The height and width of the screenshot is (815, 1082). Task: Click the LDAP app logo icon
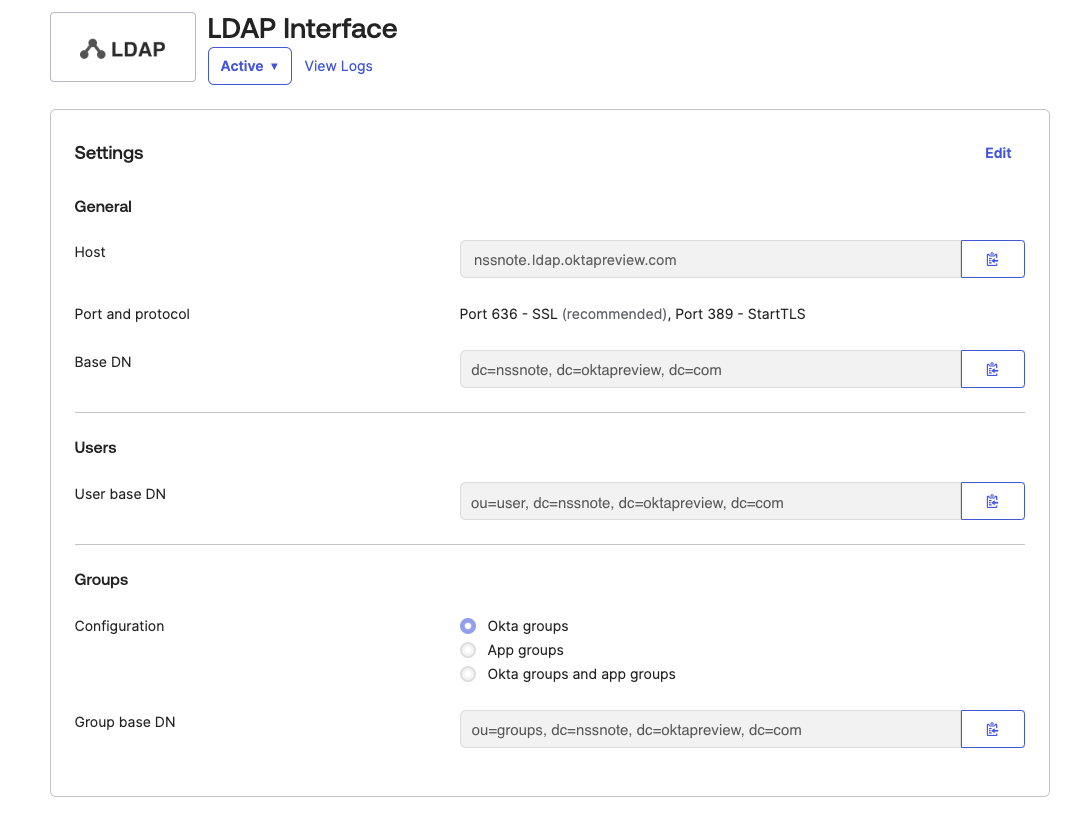tap(122, 46)
